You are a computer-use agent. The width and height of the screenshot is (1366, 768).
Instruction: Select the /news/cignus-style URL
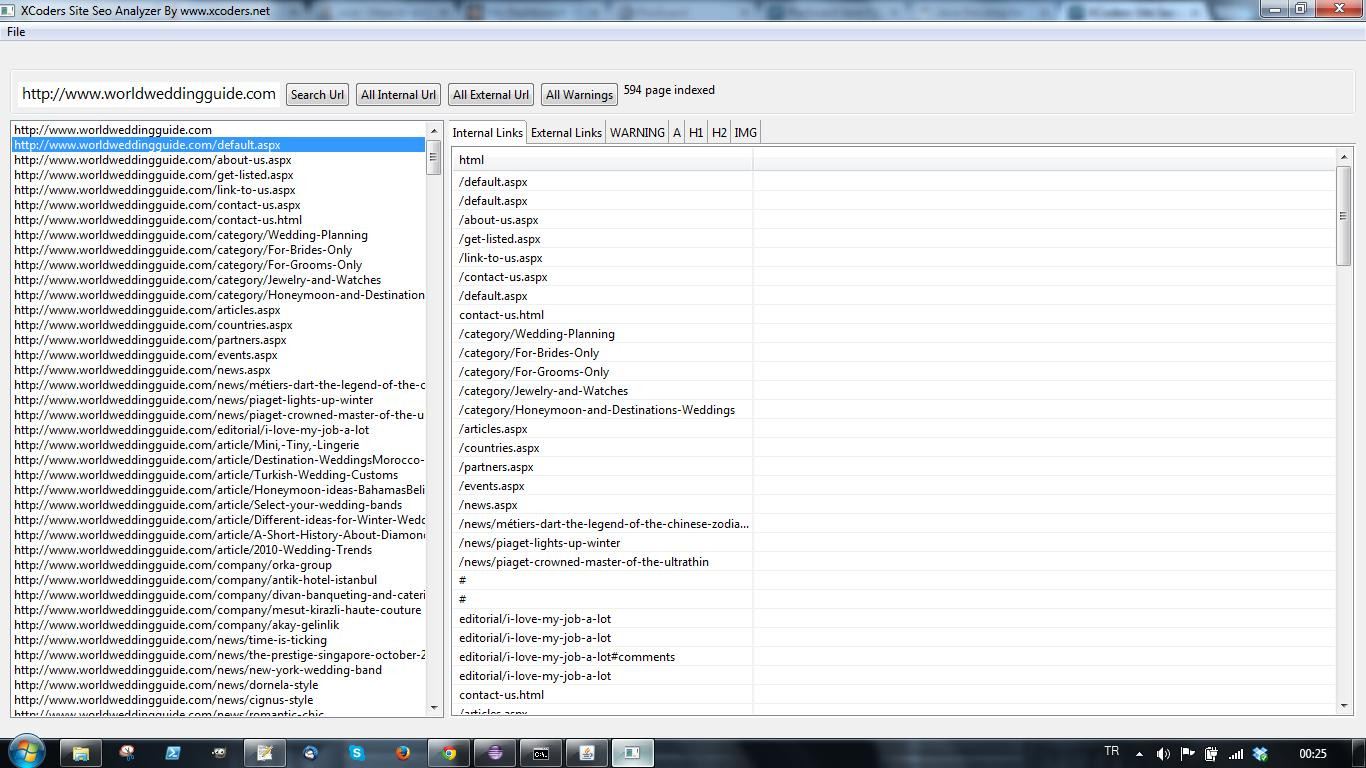219,699
